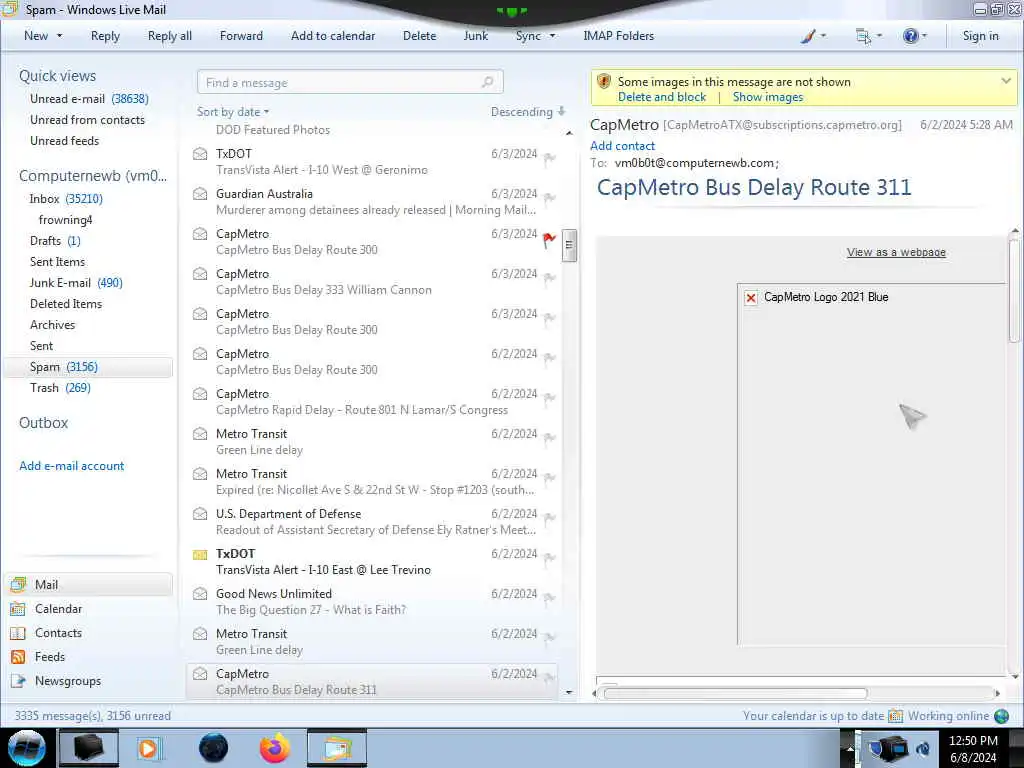Flag the Metro Transit Expired Nicollet Ave message
Image resolution: width=1024 pixels, height=768 pixels.
click(549, 479)
